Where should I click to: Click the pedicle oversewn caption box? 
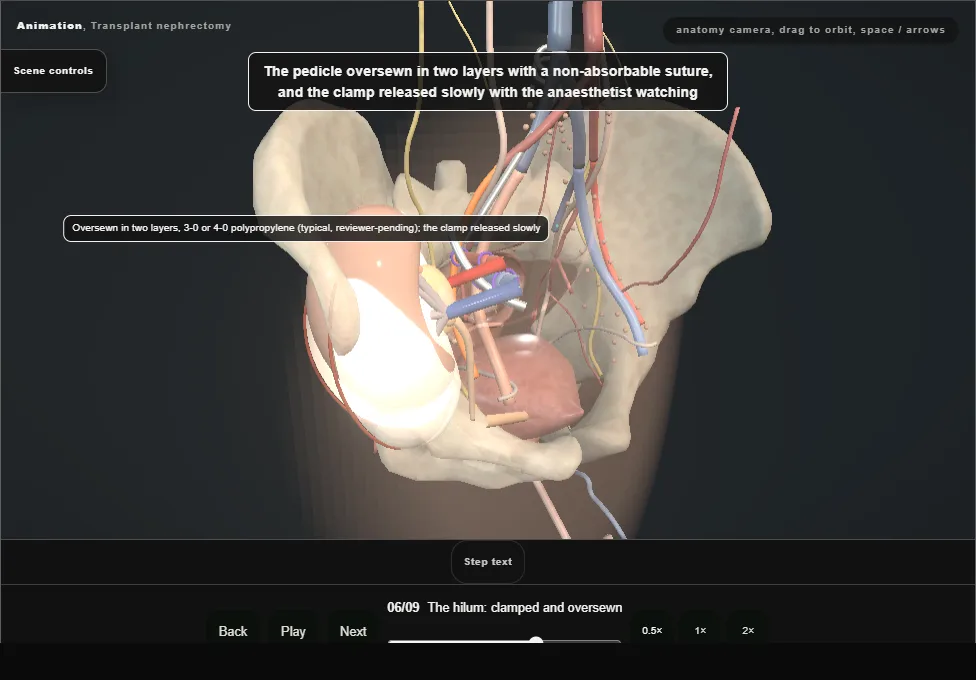(x=488, y=82)
